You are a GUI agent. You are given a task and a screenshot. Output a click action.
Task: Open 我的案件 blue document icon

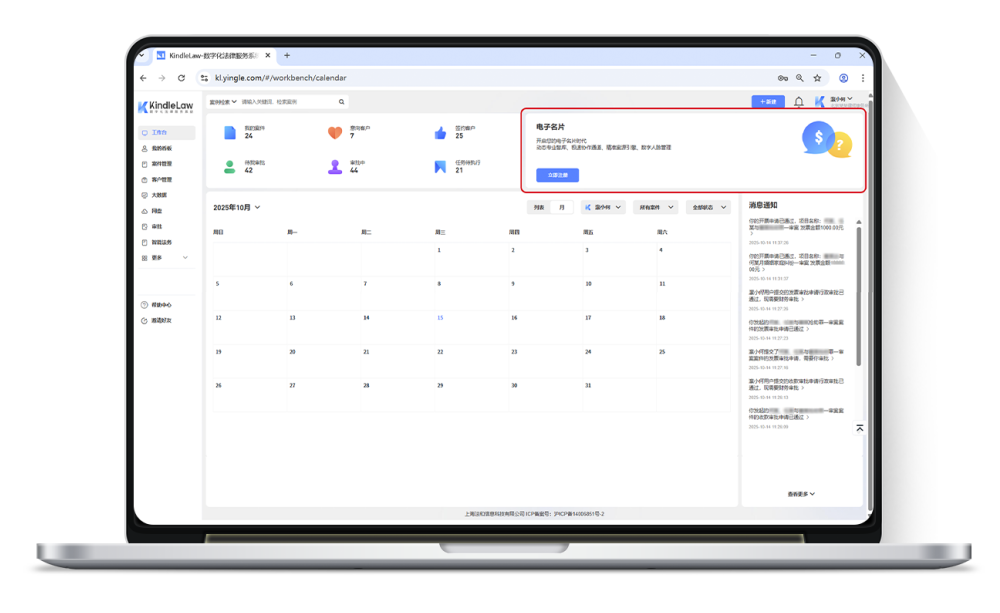pos(230,133)
